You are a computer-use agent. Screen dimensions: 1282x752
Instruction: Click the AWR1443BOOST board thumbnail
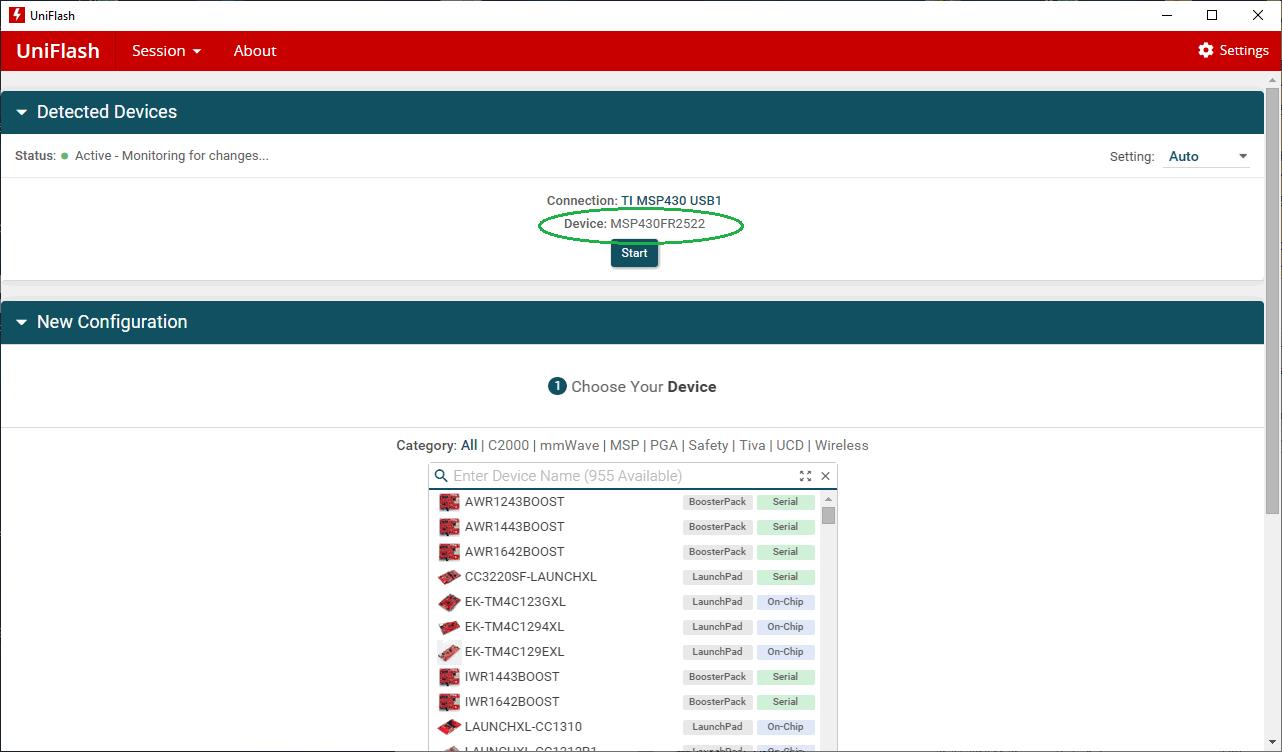pos(449,527)
